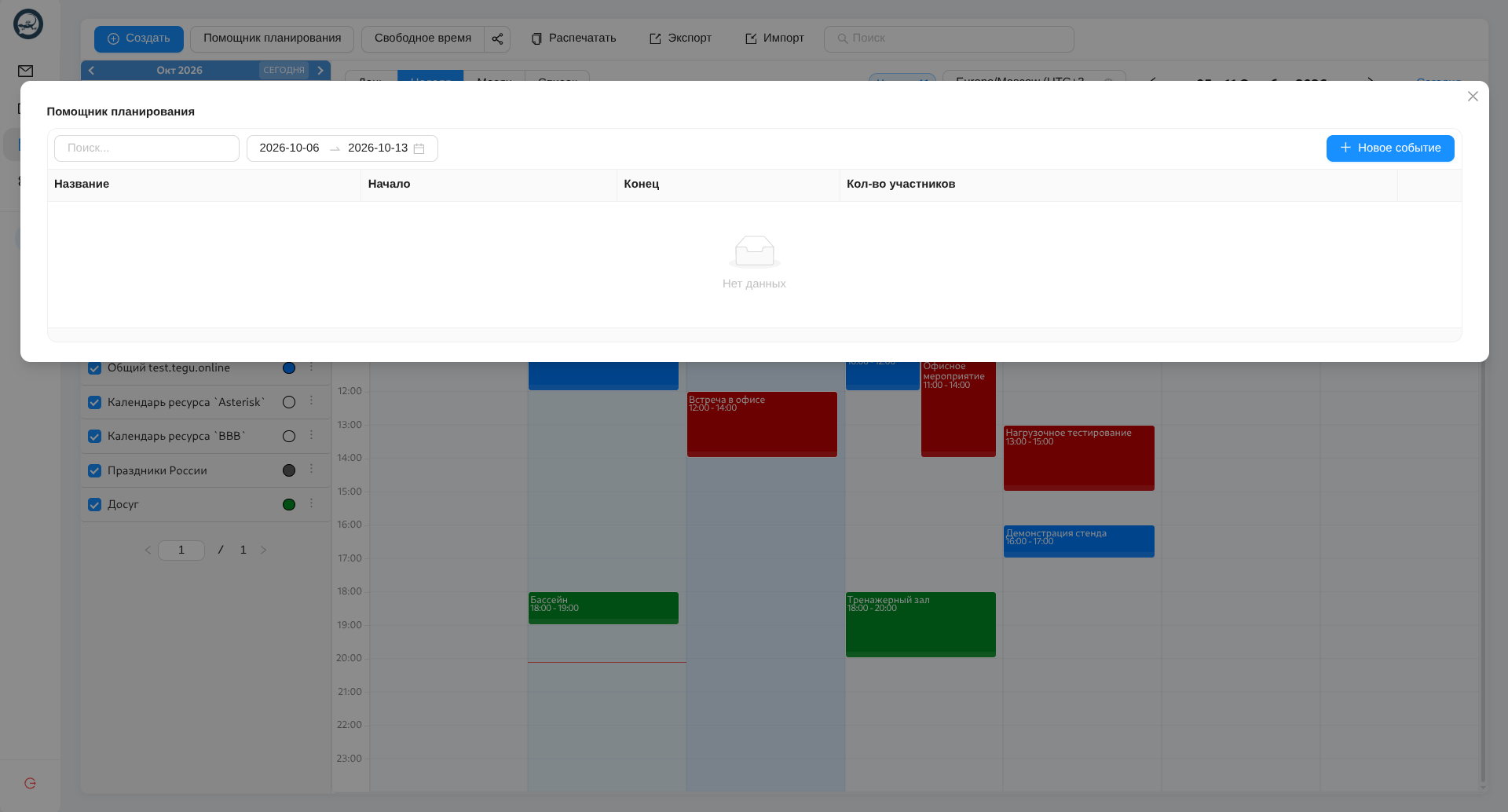Click the logout icon at sidebar bottom
The width and height of the screenshot is (1508, 812).
30,783
